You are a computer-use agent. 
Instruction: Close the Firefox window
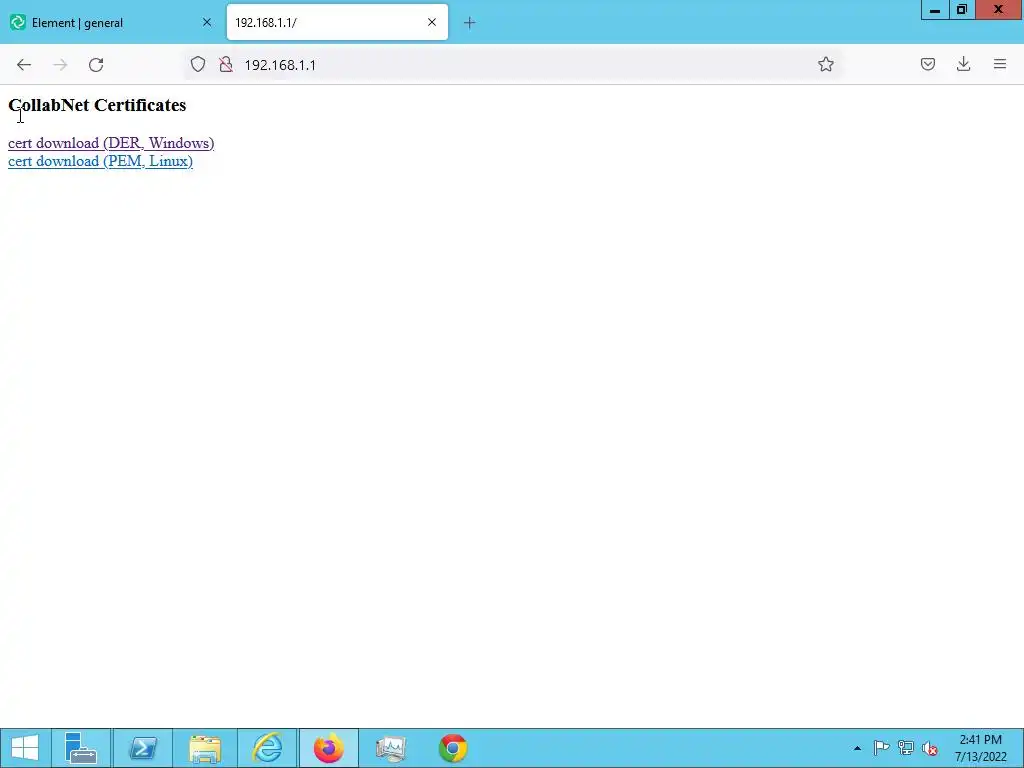point(999,10)
